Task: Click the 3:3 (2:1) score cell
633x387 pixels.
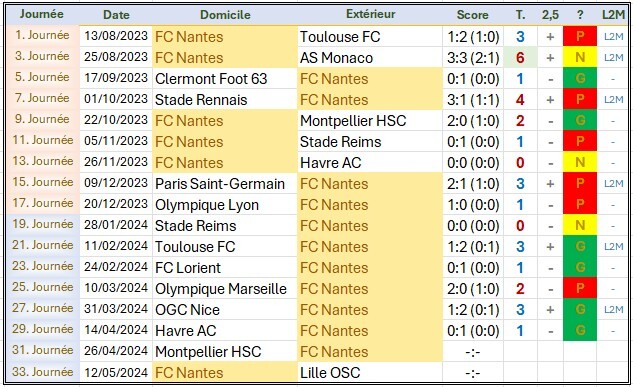Action: pyautogui.click(x=473, y=58)
